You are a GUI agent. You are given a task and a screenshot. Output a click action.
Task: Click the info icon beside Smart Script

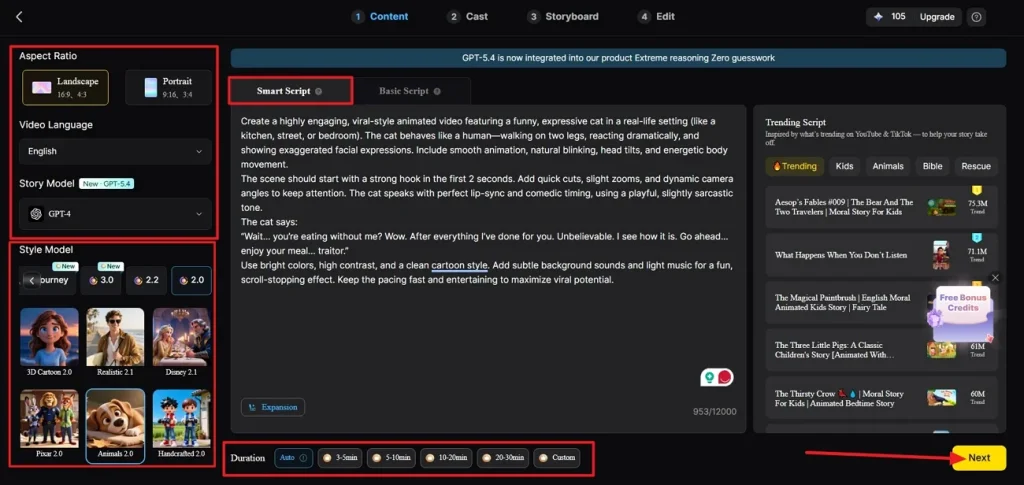(x=319, y=91)
